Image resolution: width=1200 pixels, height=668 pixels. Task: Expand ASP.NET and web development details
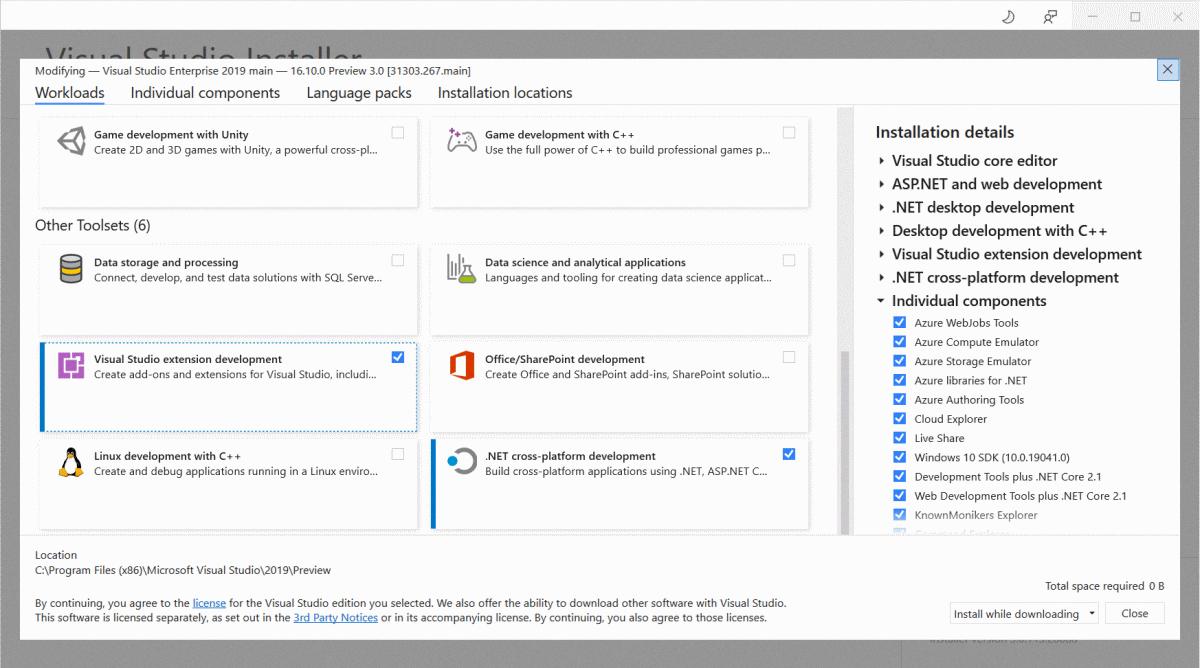coord(881,184)
